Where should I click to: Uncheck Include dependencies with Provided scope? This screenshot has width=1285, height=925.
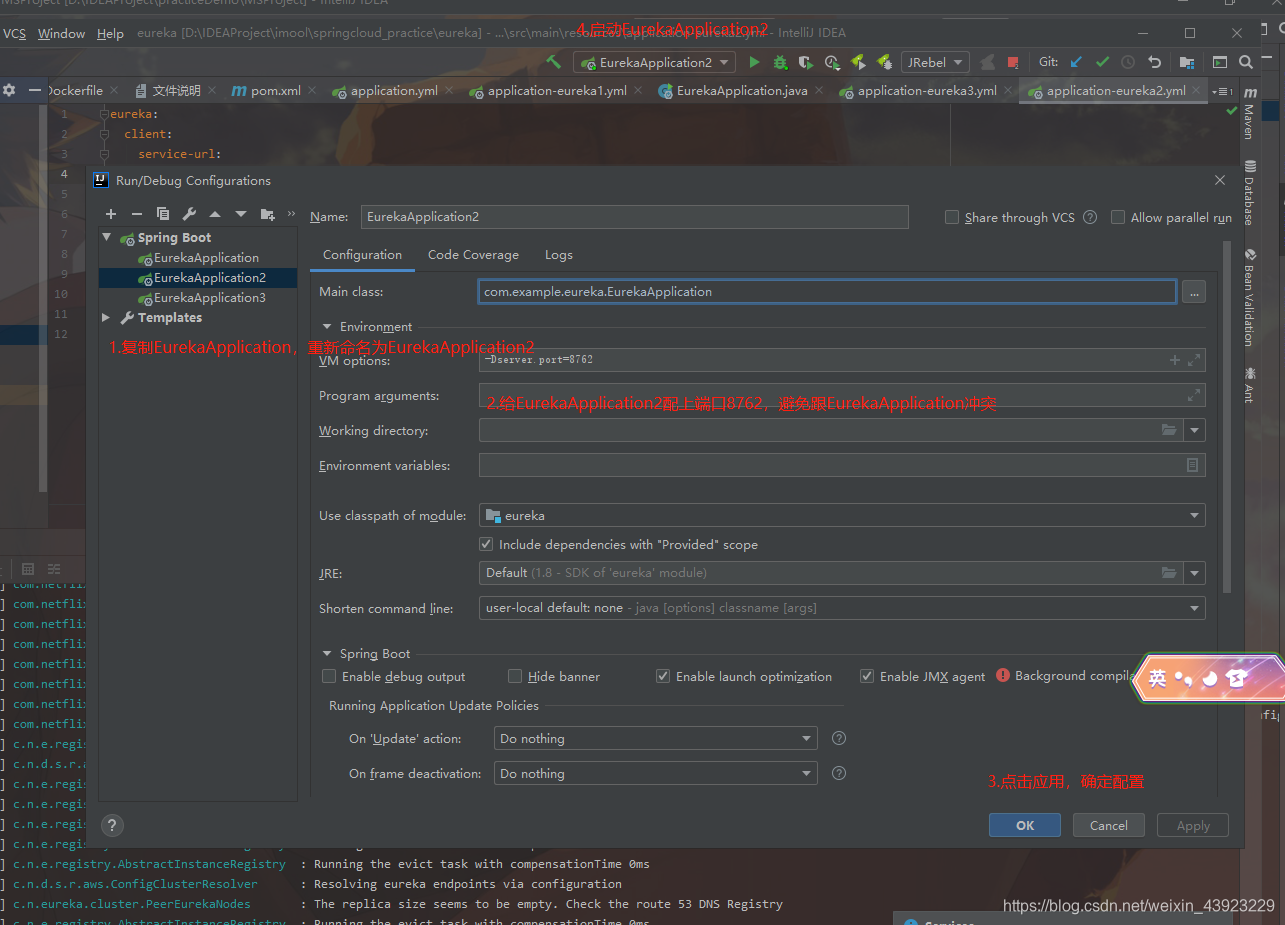486,544
